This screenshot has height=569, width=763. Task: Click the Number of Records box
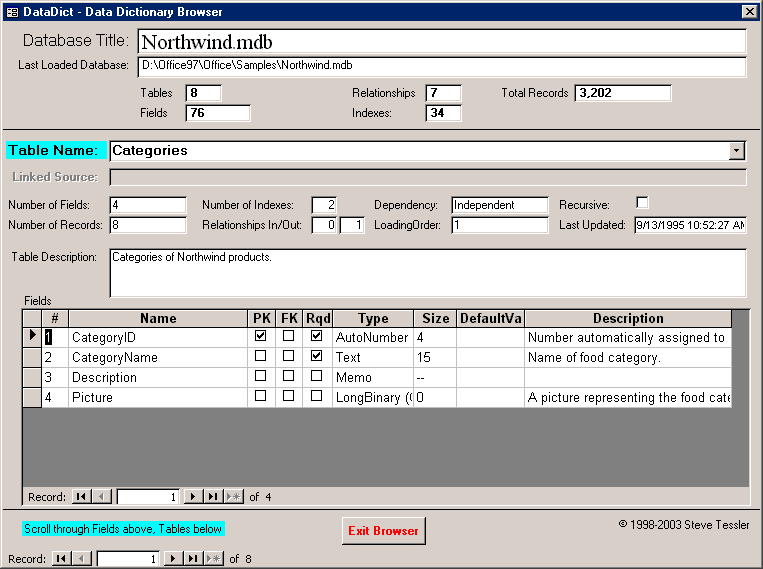pyautogui.click(x=148, y=225)
